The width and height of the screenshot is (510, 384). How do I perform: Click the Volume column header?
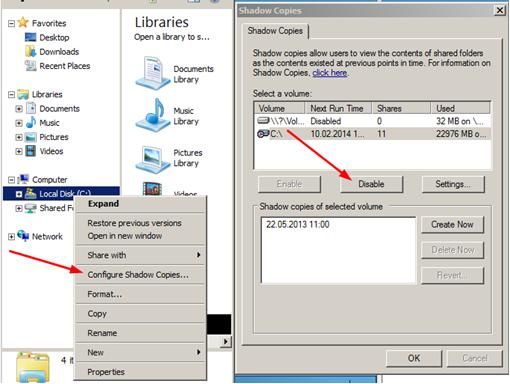click(280, 108)
